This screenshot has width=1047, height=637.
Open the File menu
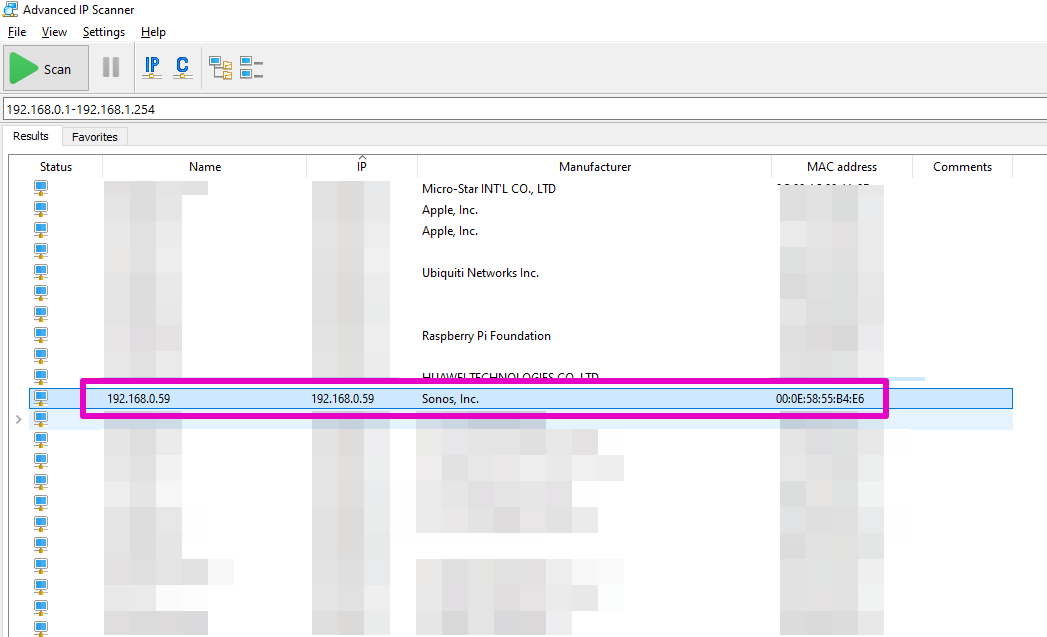tap(17, 32)
